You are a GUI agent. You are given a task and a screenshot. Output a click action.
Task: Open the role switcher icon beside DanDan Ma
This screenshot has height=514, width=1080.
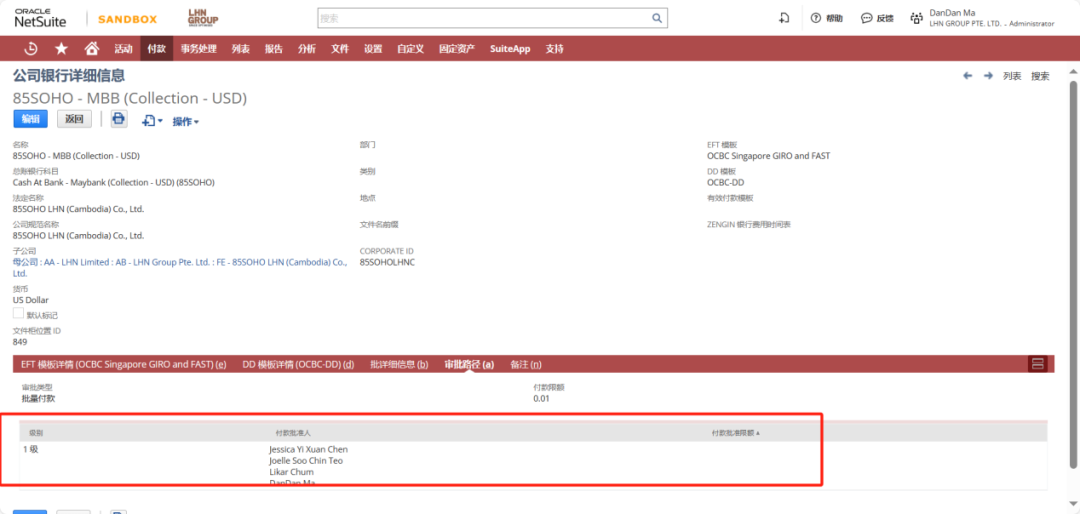pyautogui.click(x=916, y=19)
